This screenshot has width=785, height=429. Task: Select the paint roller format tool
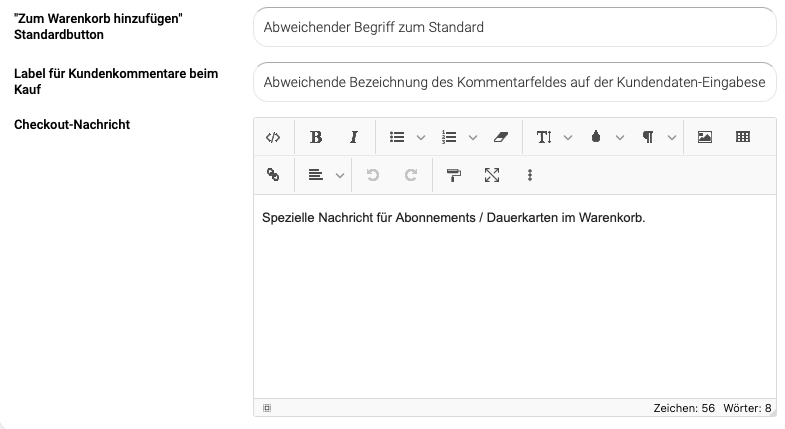click(454, 175)
